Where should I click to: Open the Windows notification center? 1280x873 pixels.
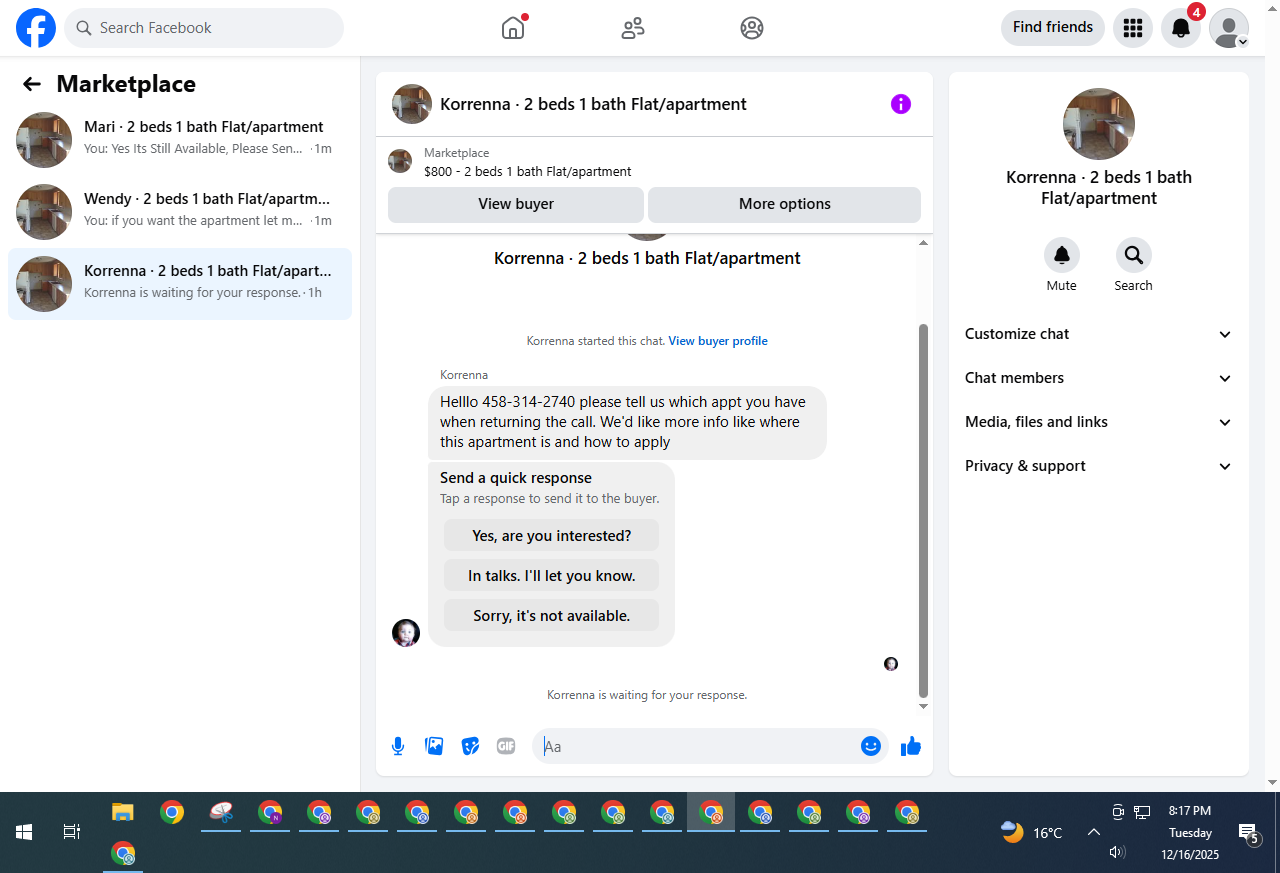[x=1248, y=833]
